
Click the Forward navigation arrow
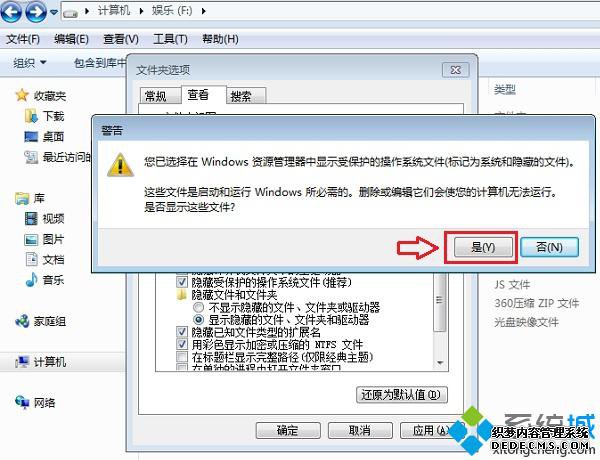click(36, 11)
